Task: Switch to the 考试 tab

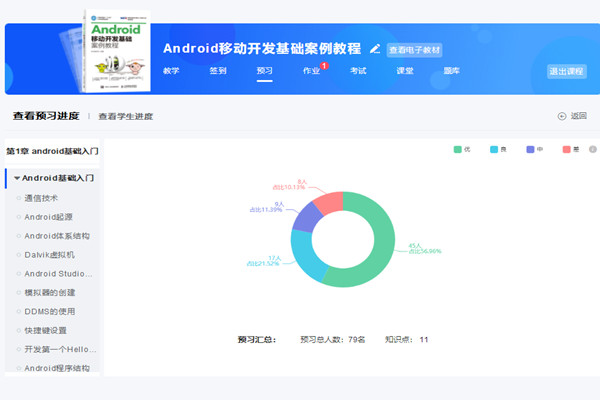Action: point(358,71)
